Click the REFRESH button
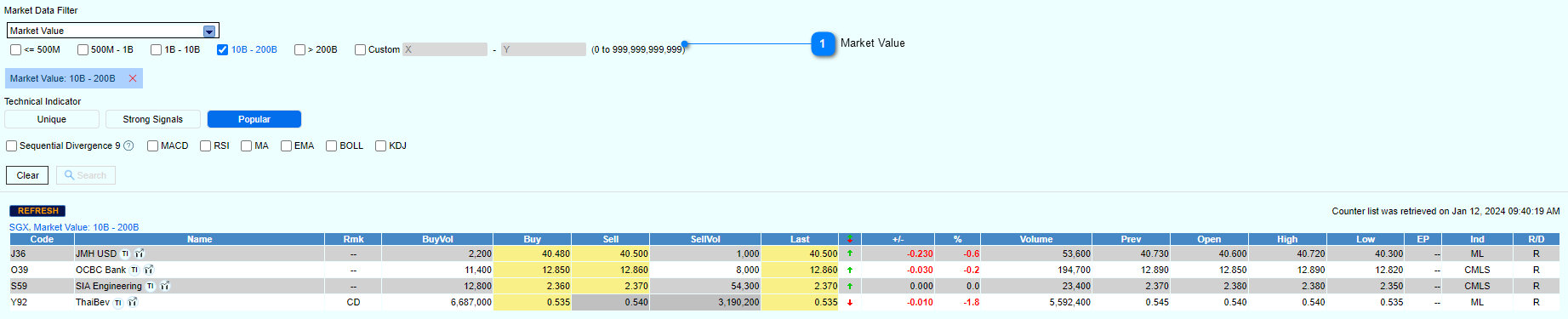Viewport: 1568px width, 319px height. (x=38, y=211)
